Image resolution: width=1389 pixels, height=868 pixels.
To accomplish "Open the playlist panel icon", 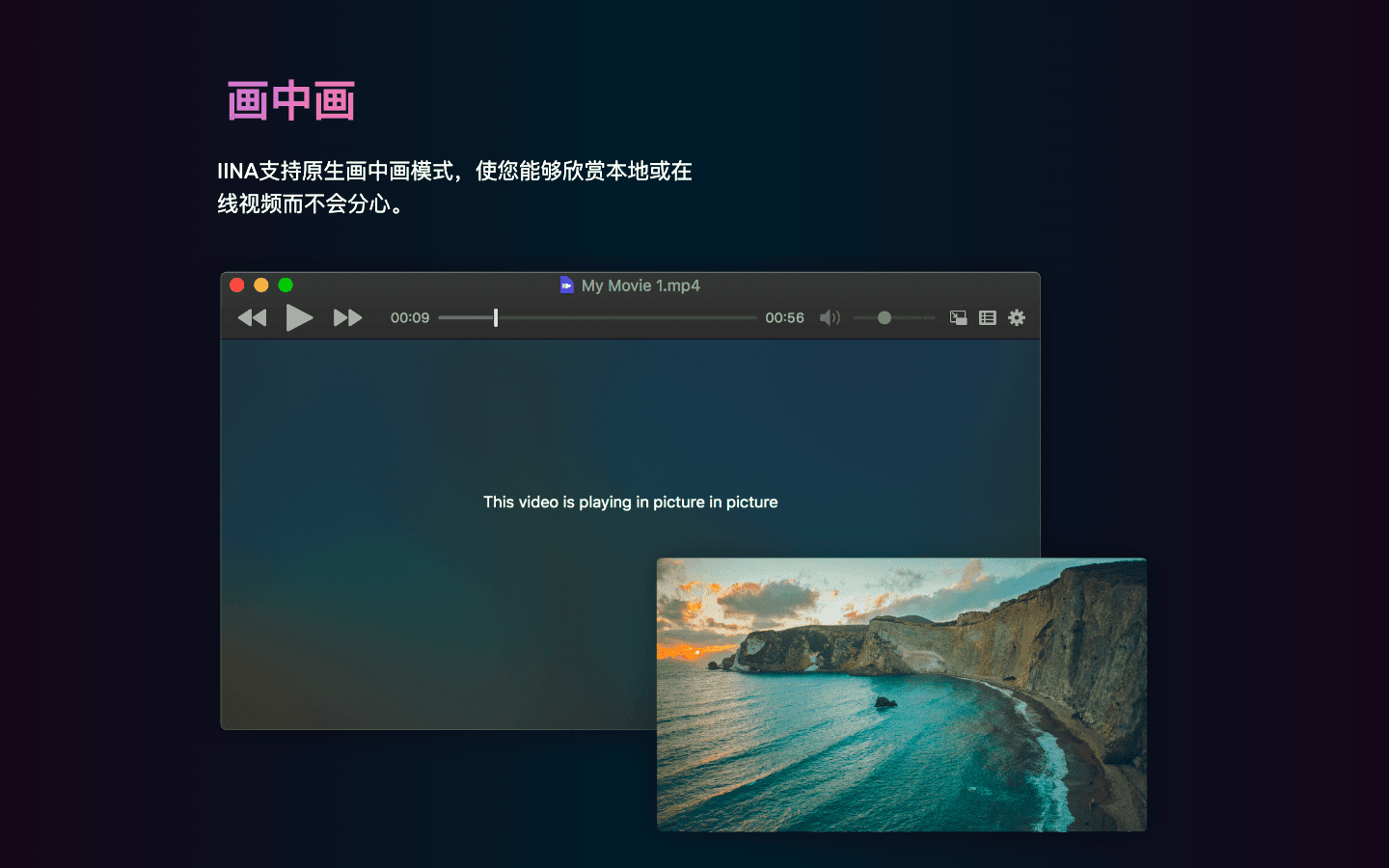I will [x=987, y=317].
